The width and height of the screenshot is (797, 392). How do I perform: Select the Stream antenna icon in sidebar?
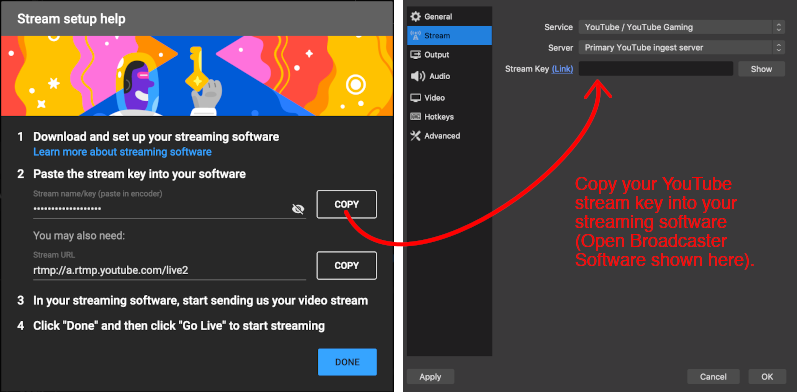pyautogui.click(x=416, y=36)
